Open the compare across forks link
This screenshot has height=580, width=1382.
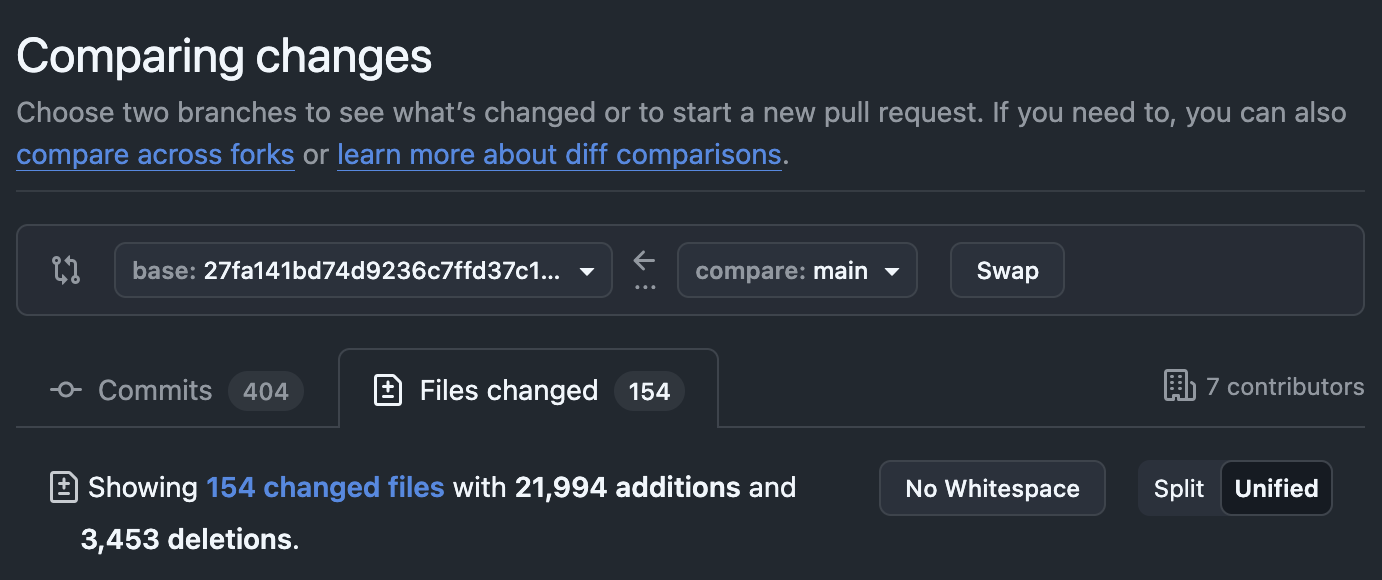[155, 154]
